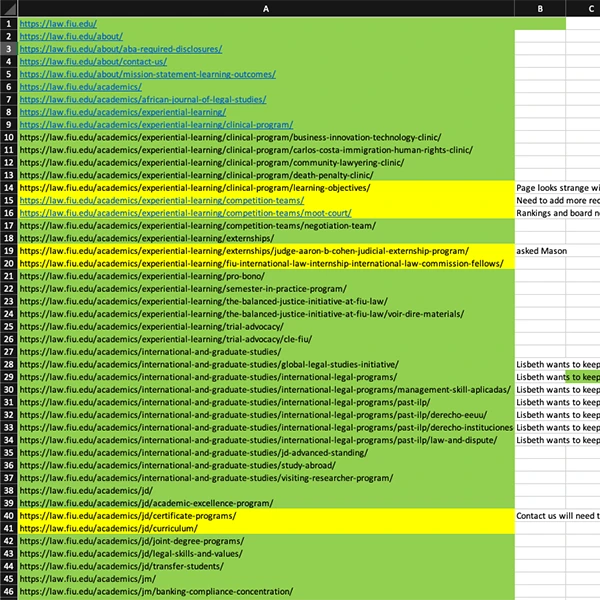
Task: Select the banking-compliance-concentration cell
Action: (x=266, y=592)
